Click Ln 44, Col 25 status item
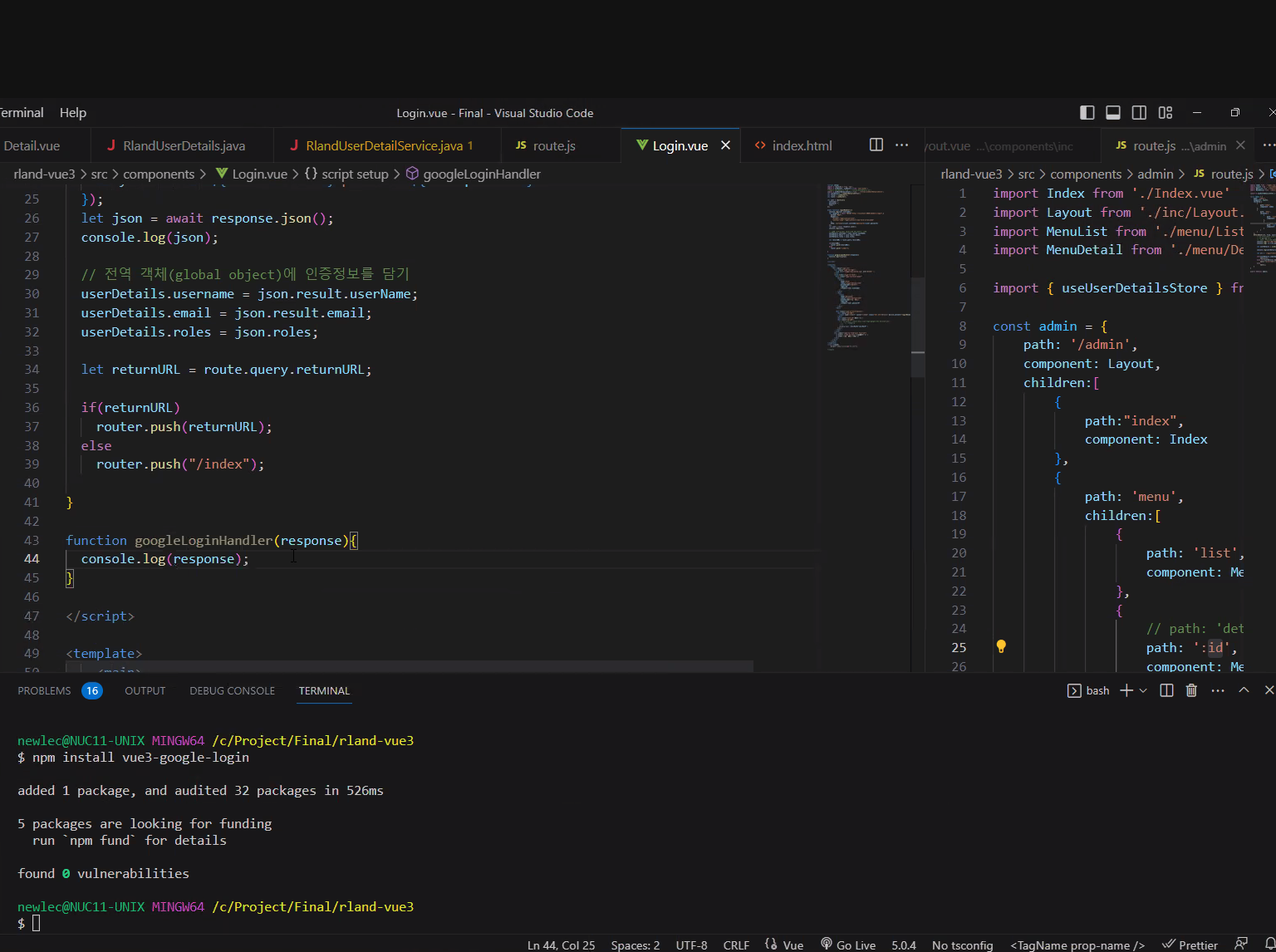 [x=561, y=945]
